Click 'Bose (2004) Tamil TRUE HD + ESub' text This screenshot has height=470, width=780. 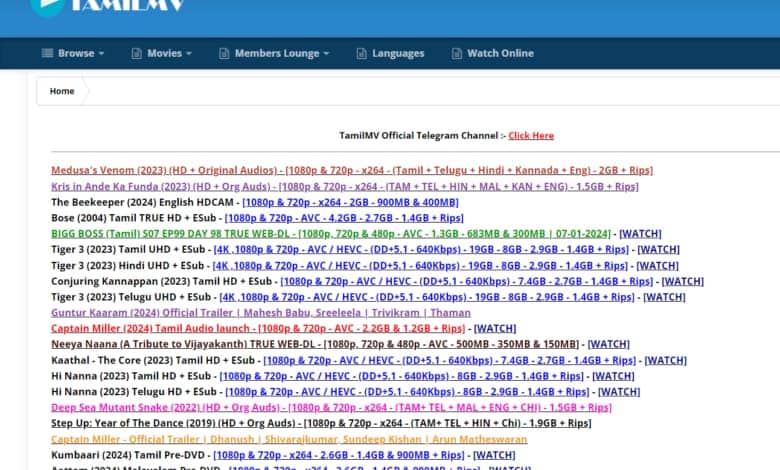pos(133,218)
